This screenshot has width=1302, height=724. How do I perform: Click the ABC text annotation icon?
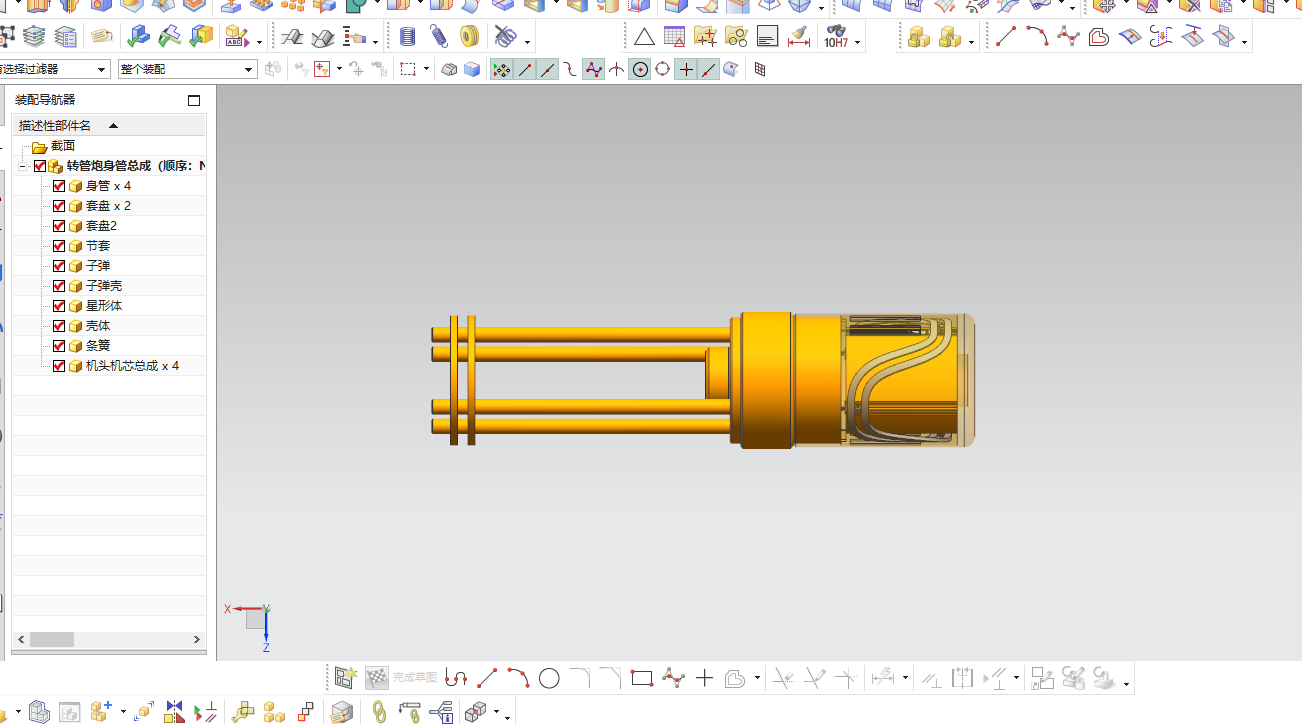[236, 38]
